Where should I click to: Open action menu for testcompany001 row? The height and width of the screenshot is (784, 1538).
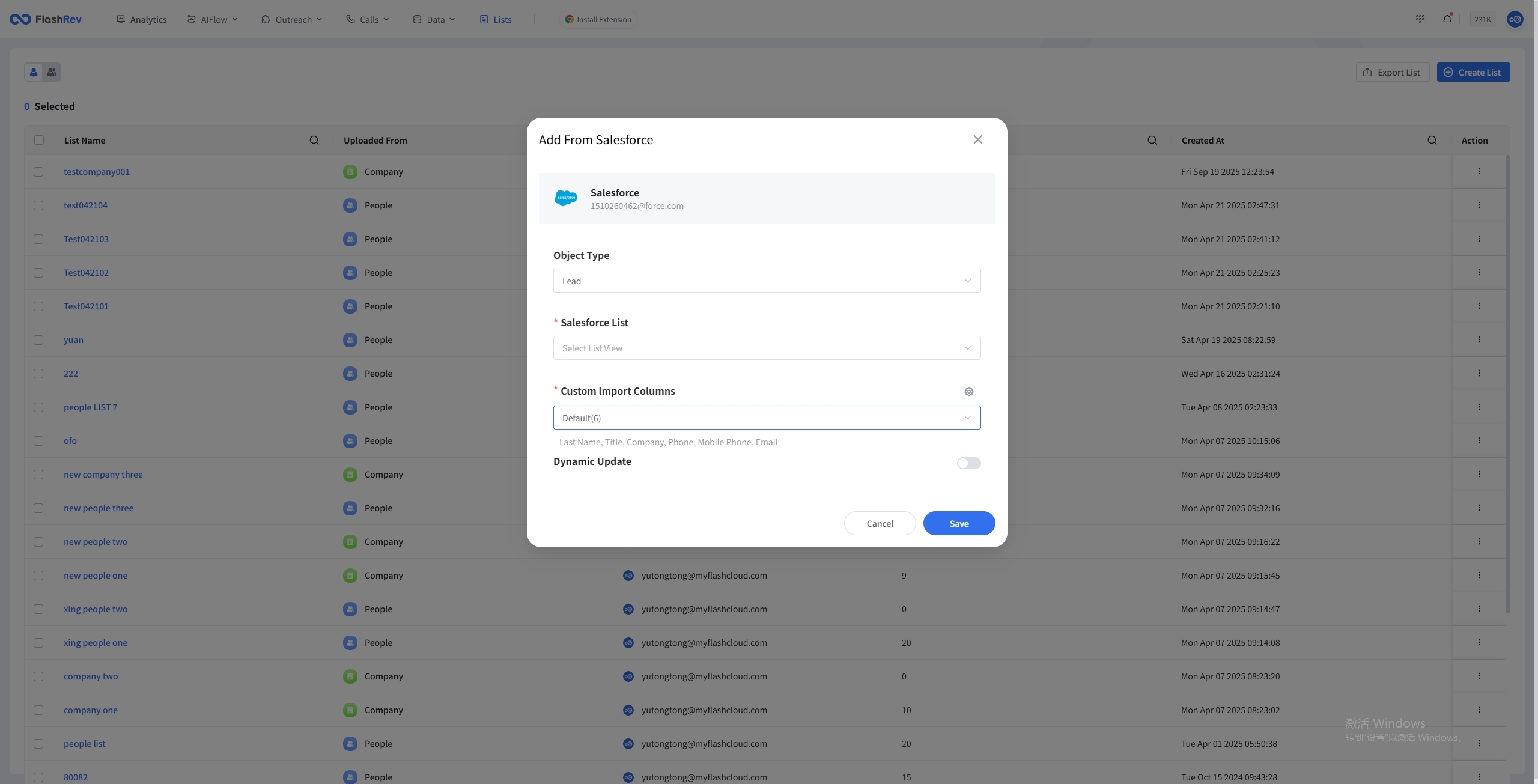(1479, 172)
